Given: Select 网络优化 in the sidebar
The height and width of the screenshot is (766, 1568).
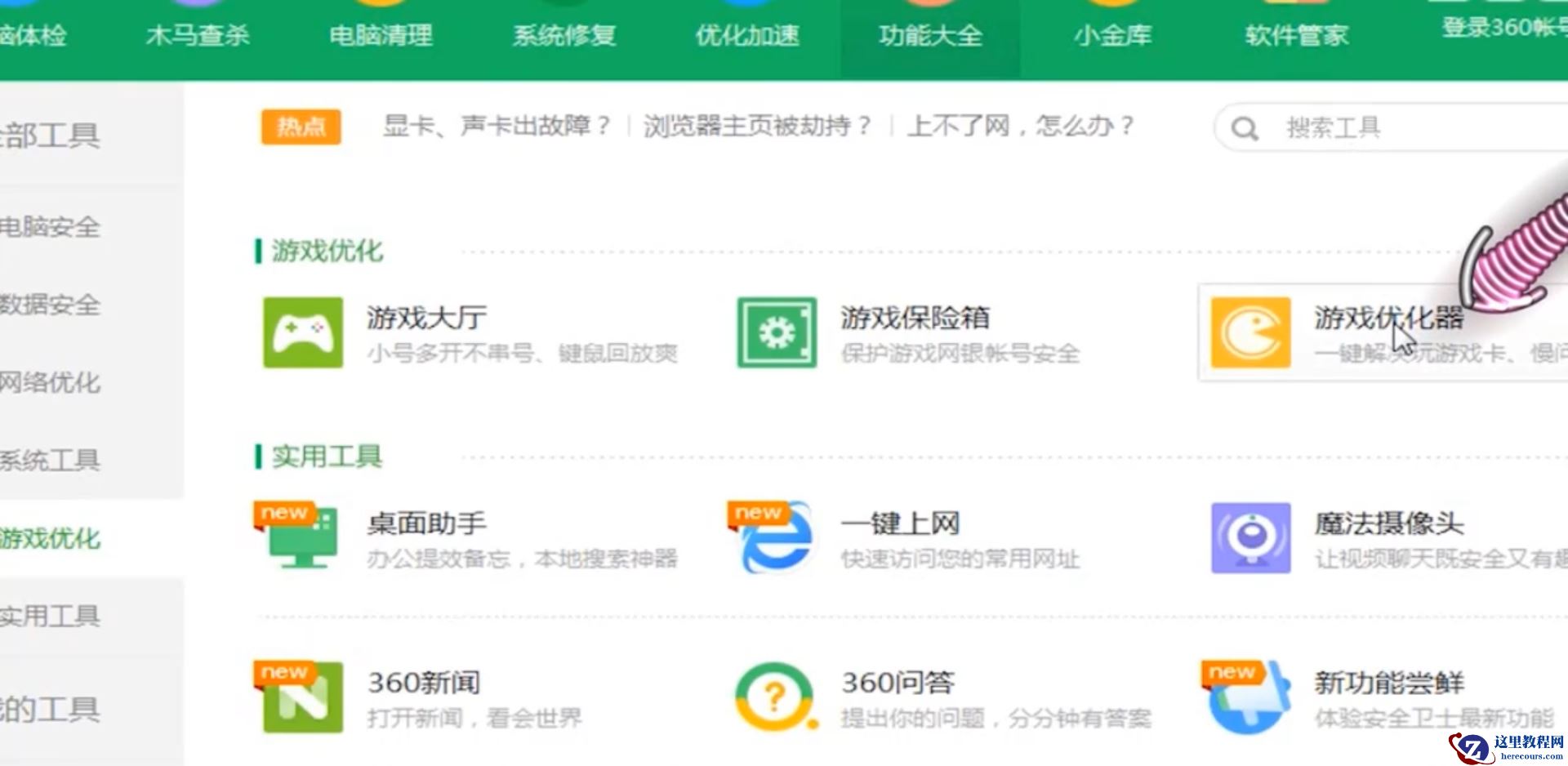Looking at the screenshot, I should (51, 382).
